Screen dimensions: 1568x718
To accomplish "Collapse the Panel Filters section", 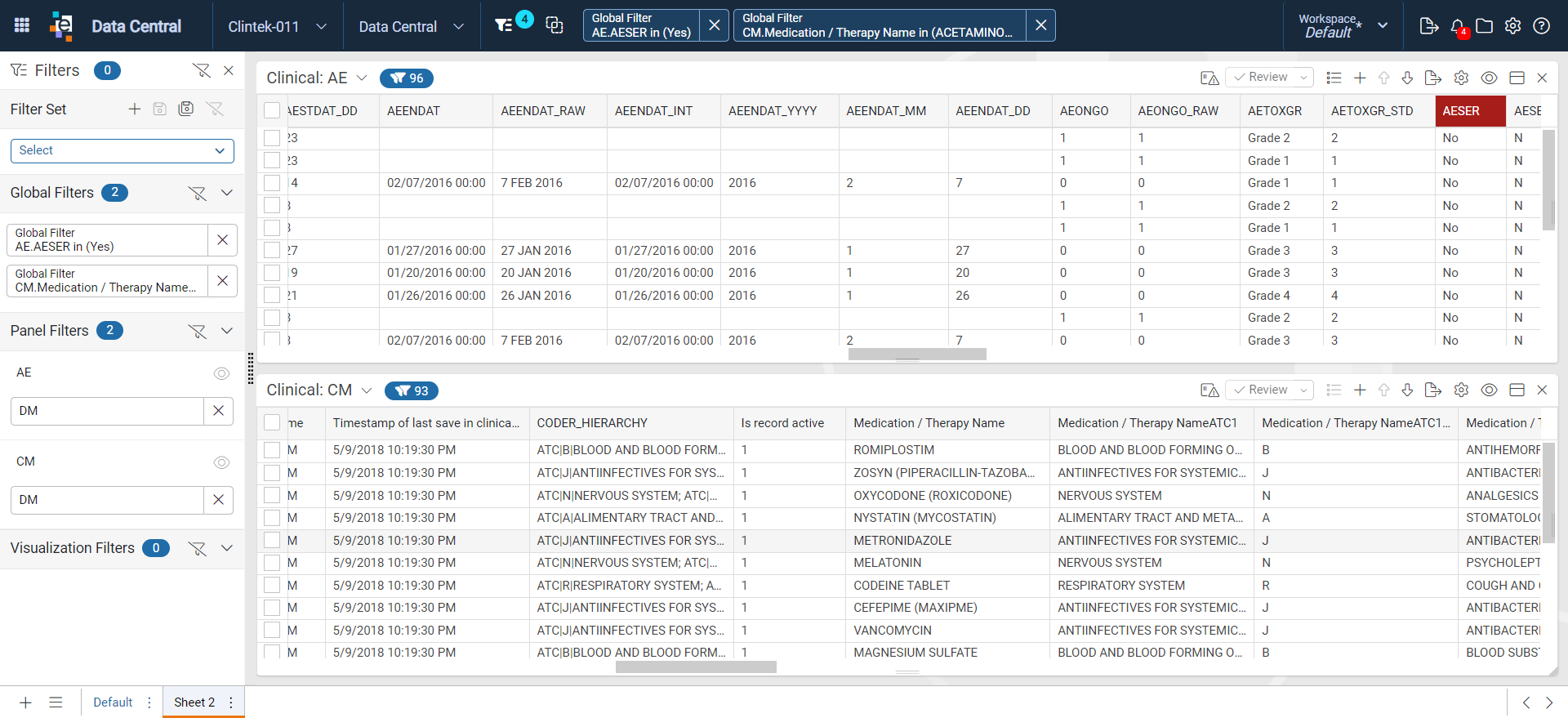I will (227, 331).
